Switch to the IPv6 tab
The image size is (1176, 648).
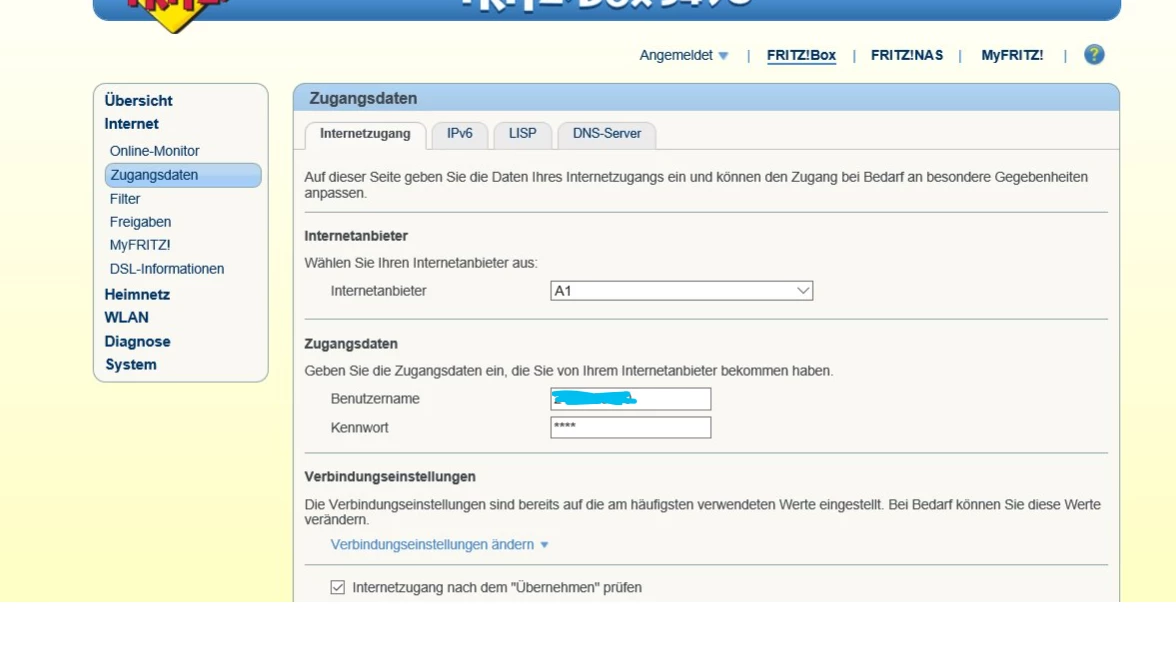460,134
